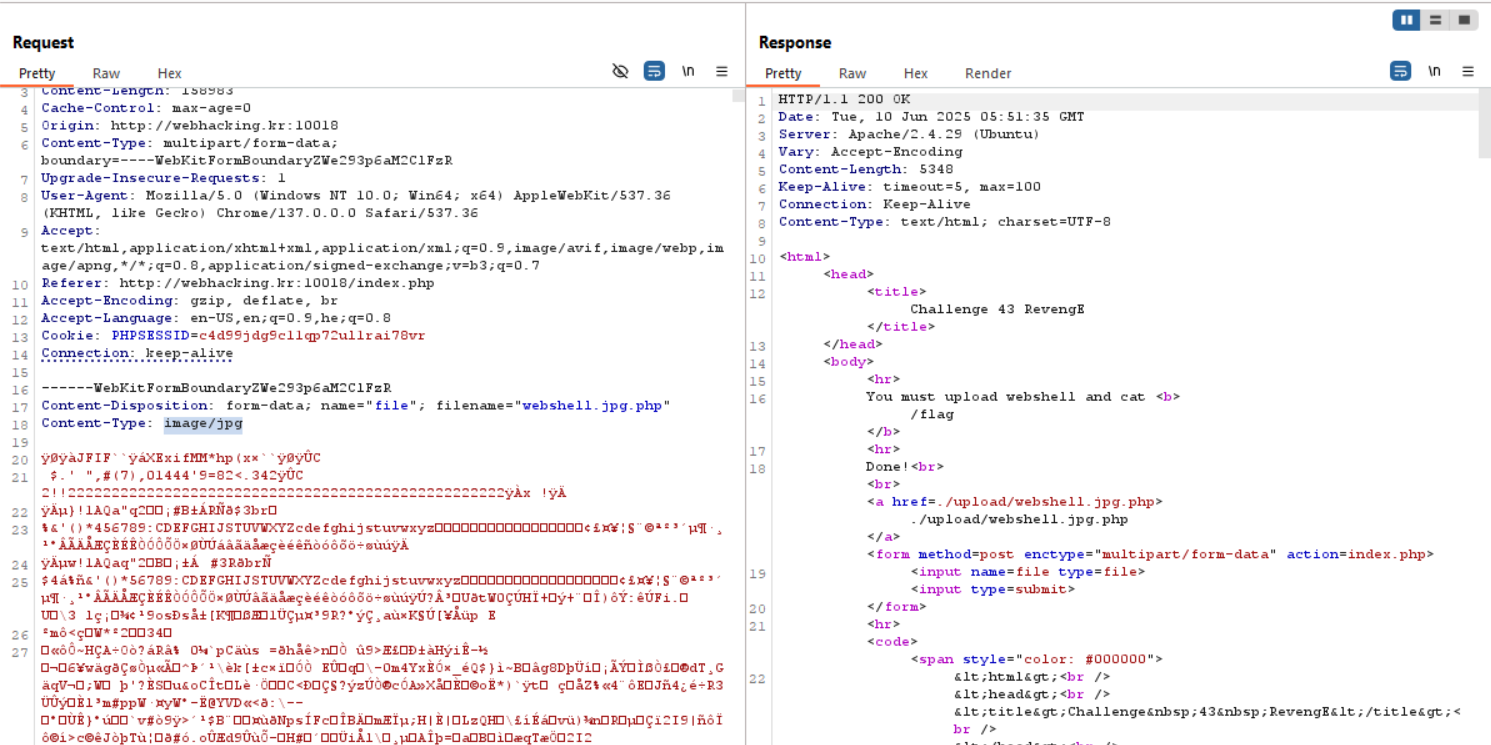1491x745 pixels.
Task: Click the JFIF binary data line 20
Action: click(181, 459)
